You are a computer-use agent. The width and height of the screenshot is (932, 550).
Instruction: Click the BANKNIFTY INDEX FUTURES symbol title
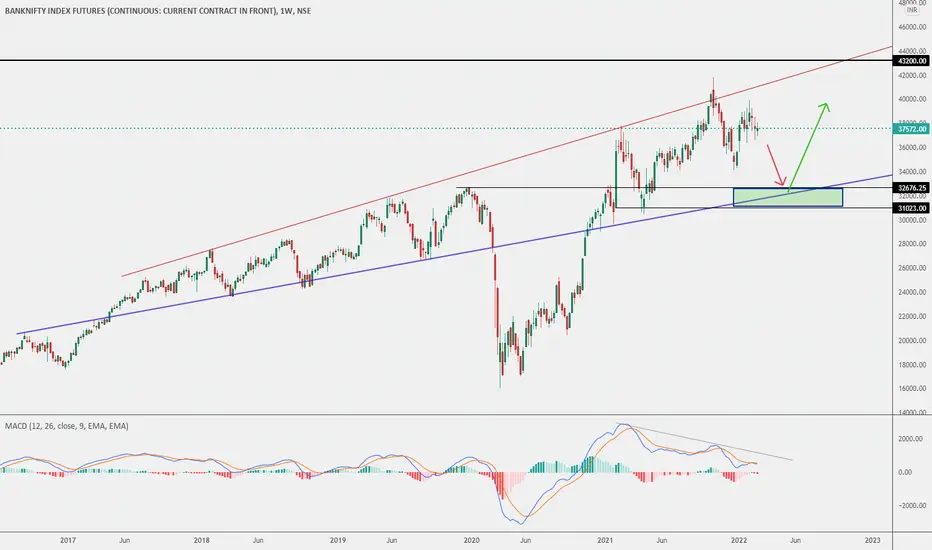click(158, 11)
